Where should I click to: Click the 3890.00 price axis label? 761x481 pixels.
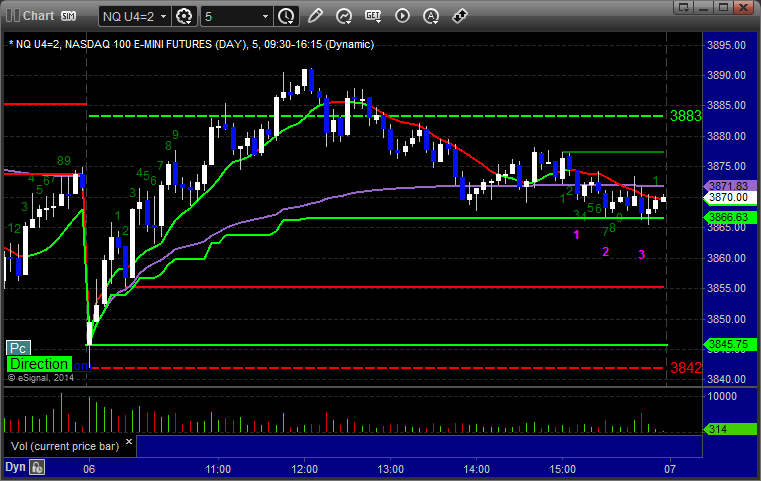coord(727,75)
